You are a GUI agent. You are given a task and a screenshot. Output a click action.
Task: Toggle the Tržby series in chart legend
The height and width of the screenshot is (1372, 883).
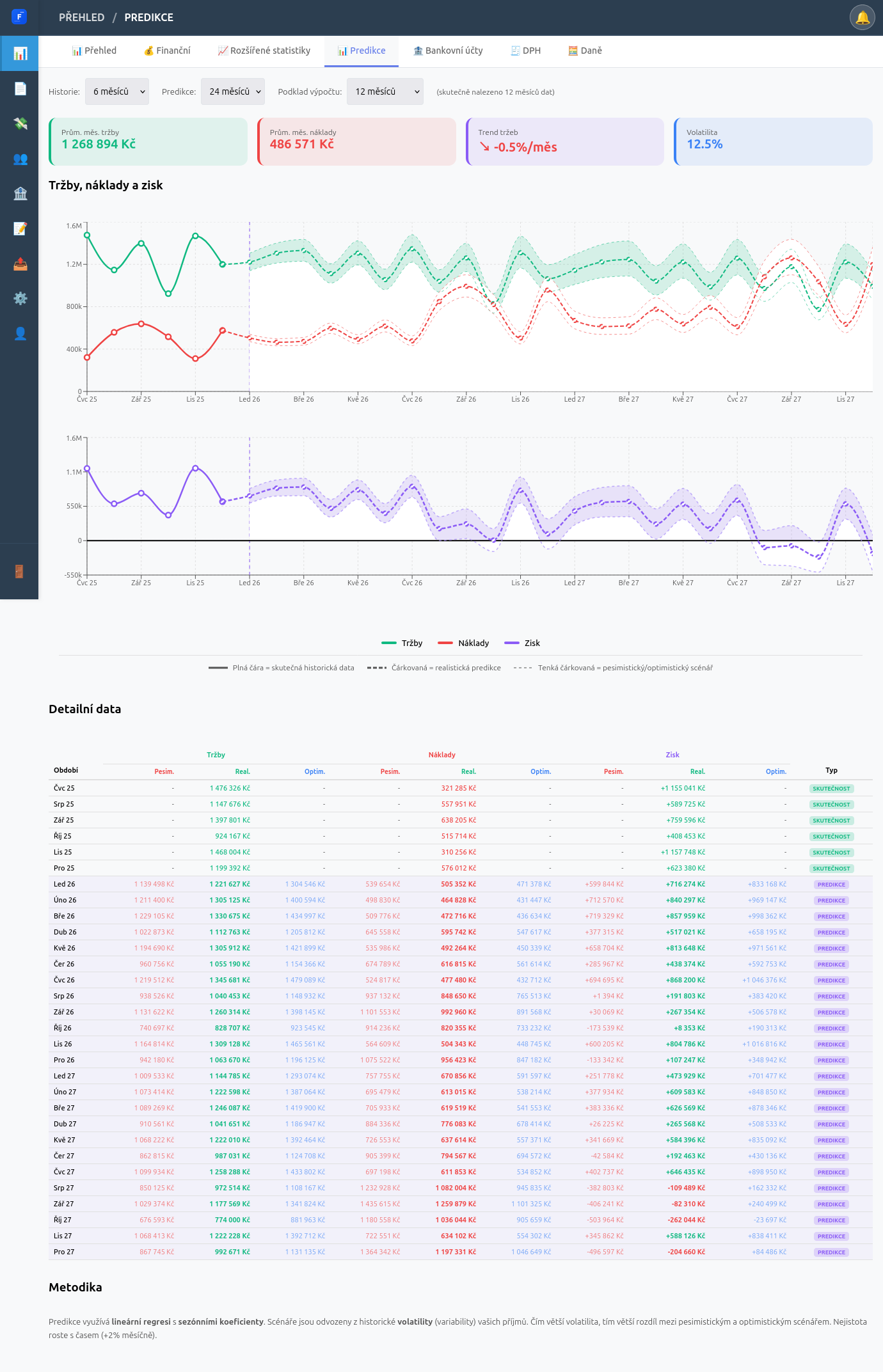(402, 643)
